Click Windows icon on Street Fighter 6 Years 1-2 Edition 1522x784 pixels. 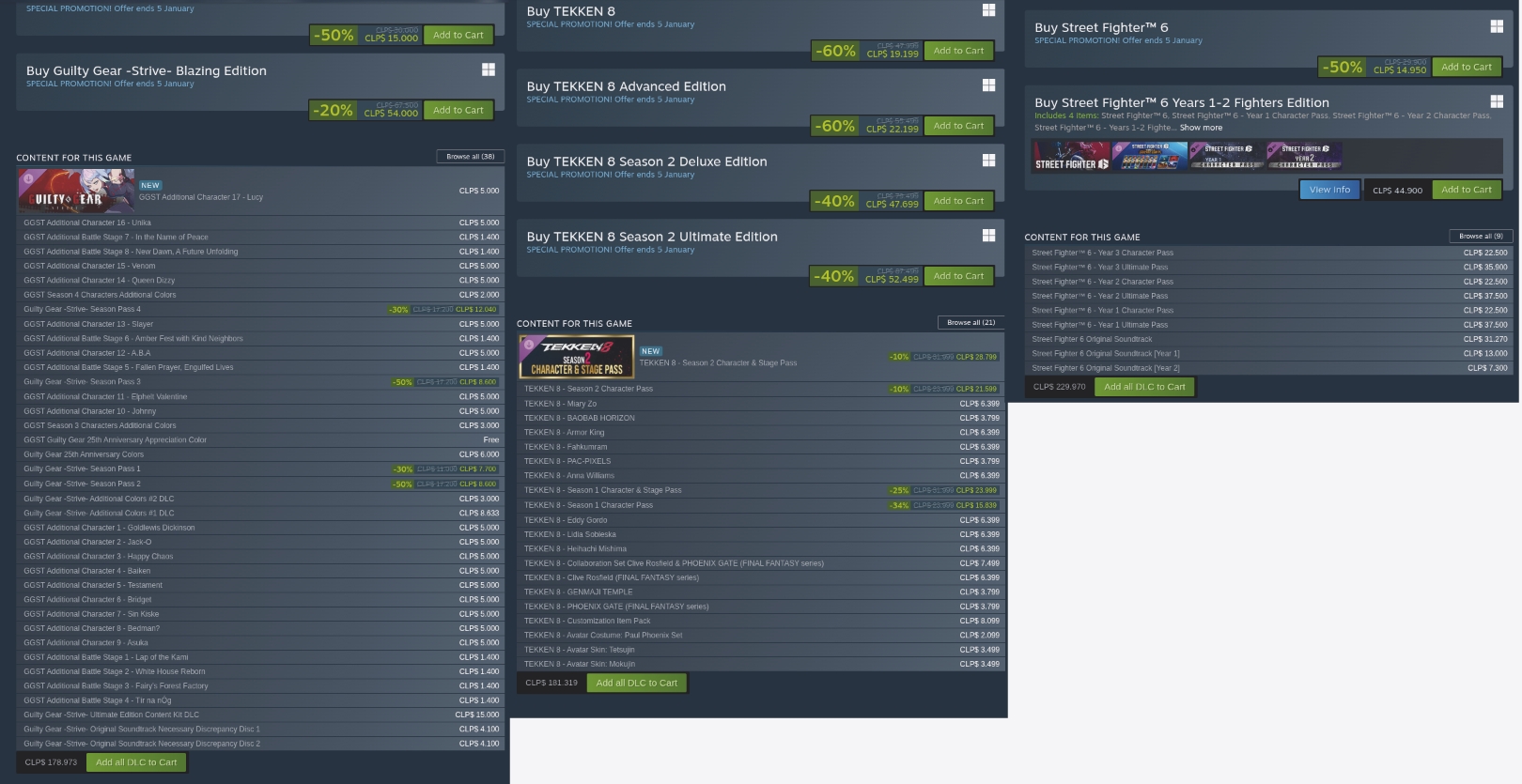coord(1497,101)
